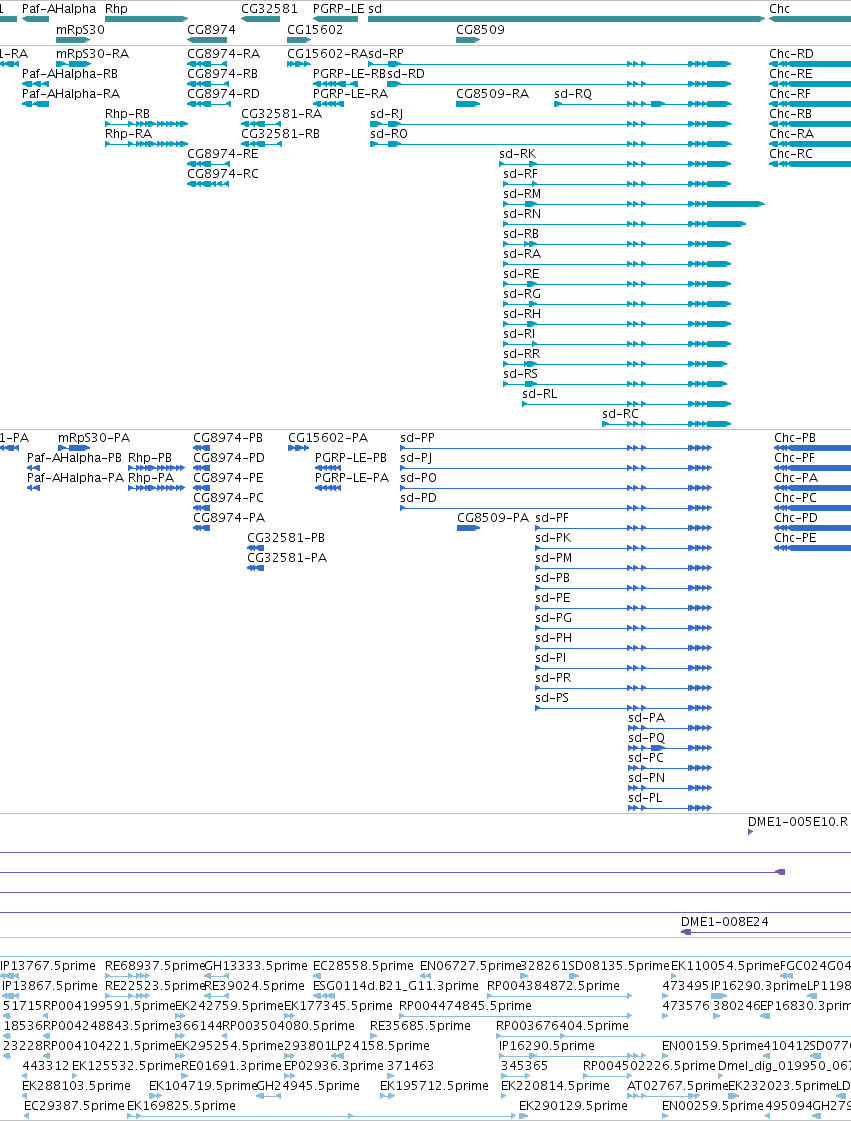The height and width of the screenshot is (1121, 851).
Task: Click the Chc gene label
Action: (x=779, y=9)
